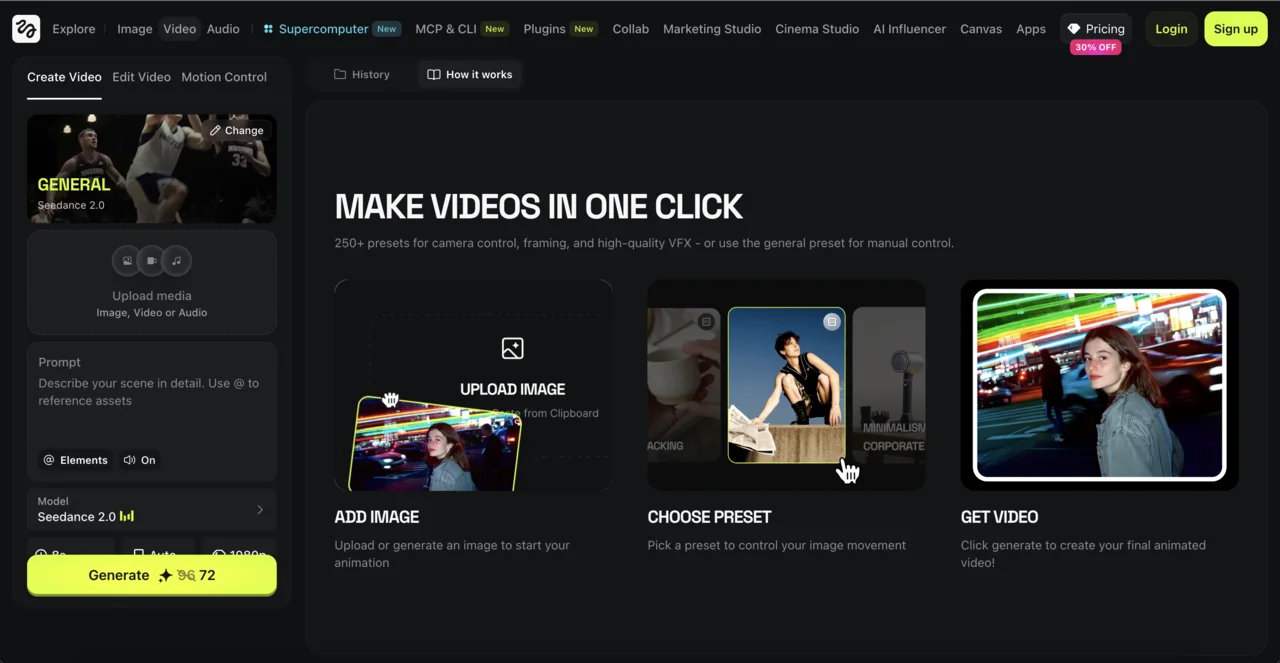Click the CHOOSE PRESET heading
The width and height of the screenshot is (1280, 663).
[x=709, y=517]
